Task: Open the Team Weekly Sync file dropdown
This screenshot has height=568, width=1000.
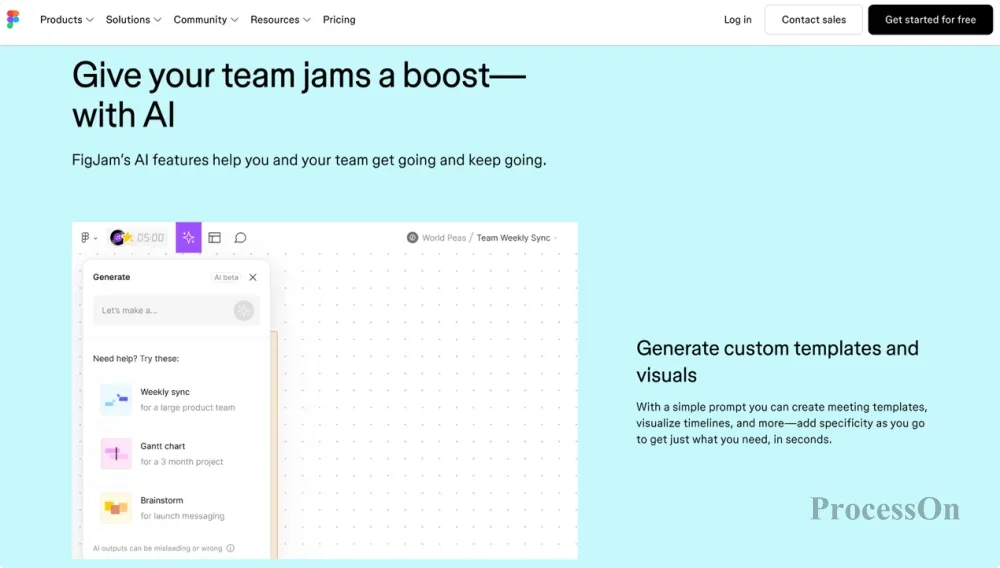Action: [517, 238]
